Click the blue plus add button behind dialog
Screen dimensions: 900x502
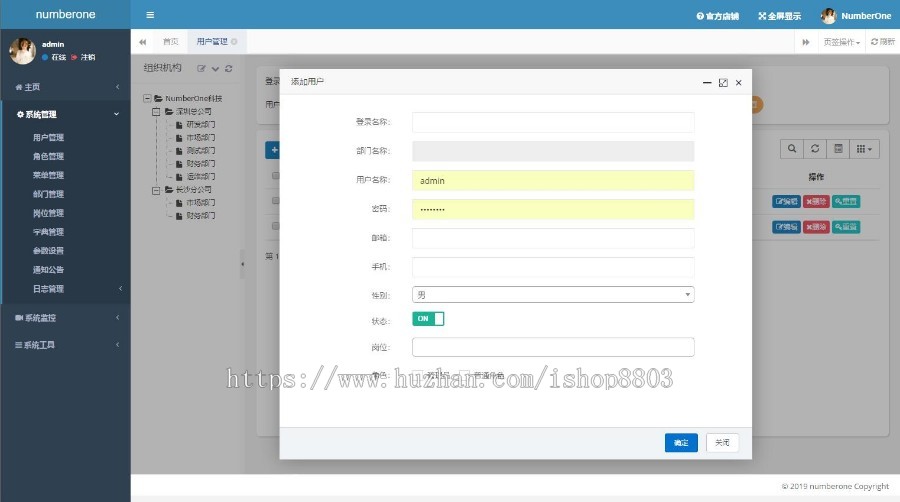click(x=273, y=150)
